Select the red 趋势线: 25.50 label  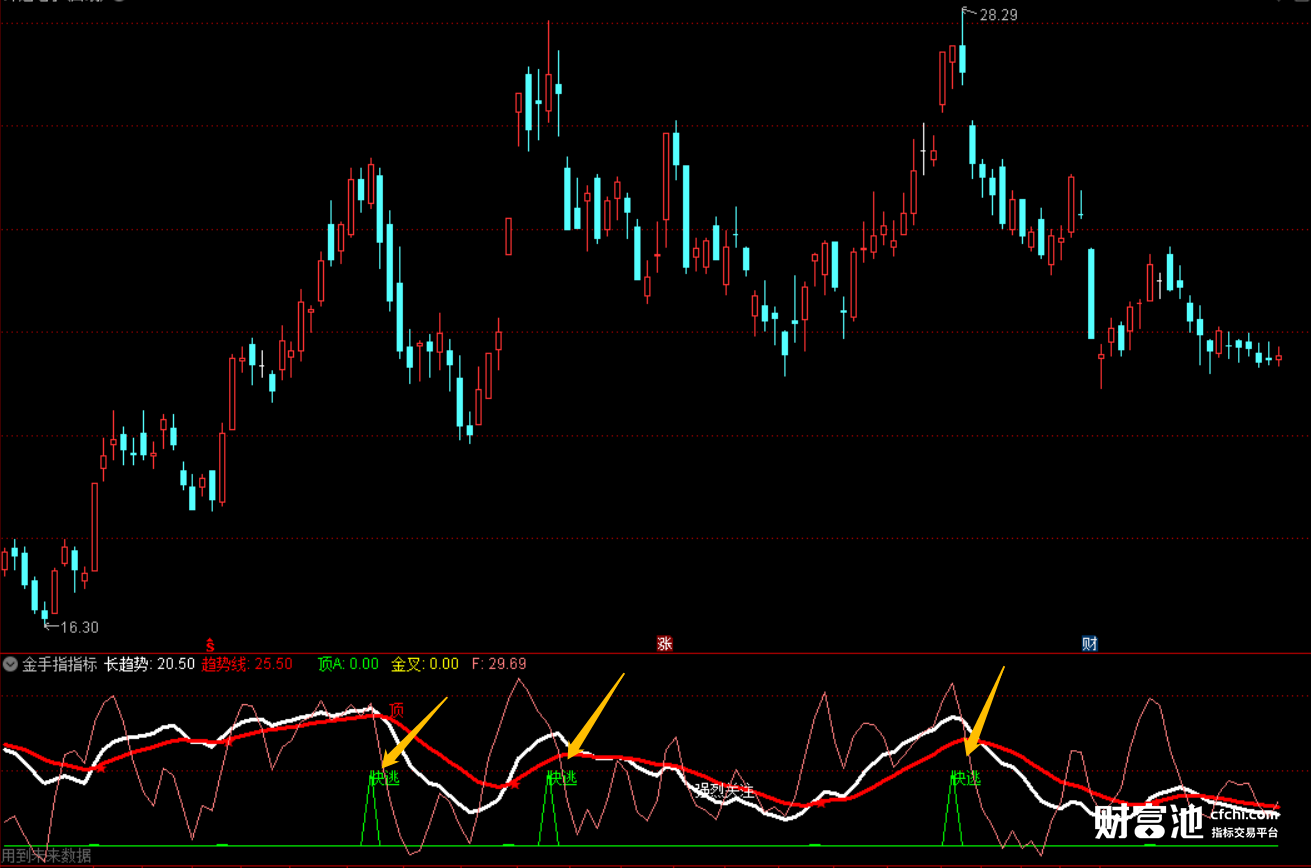point(247,664)
